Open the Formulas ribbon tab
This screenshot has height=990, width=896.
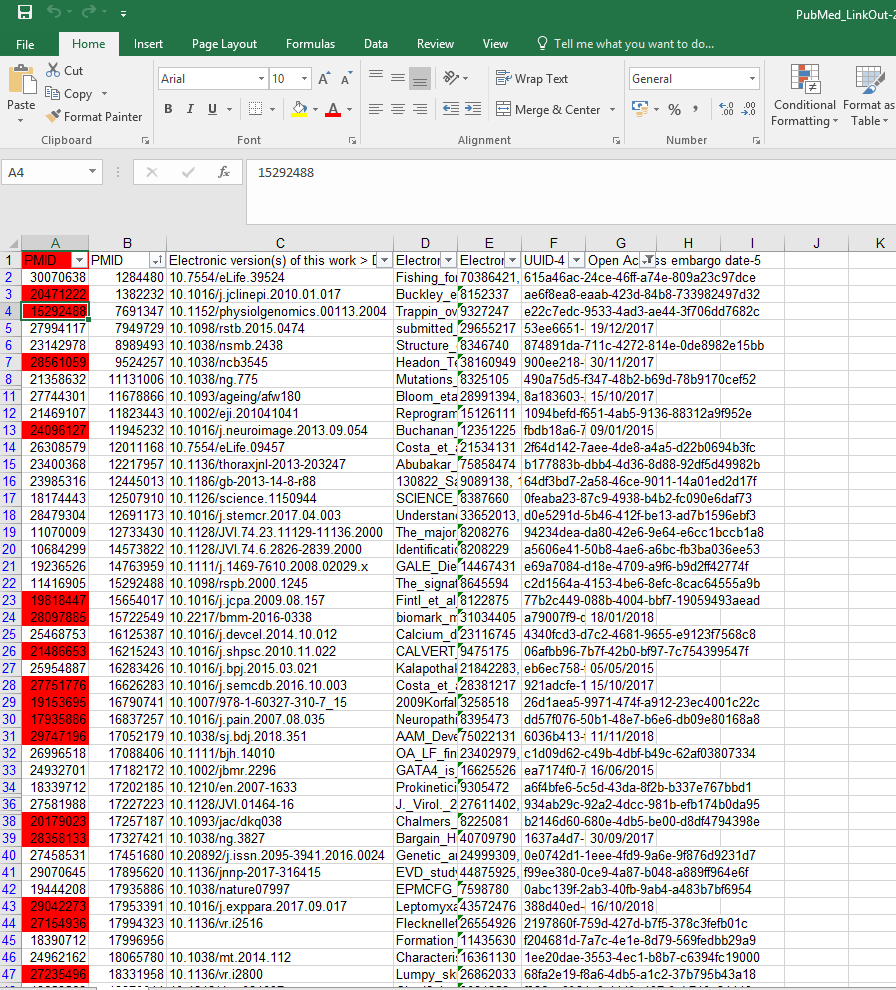(310, 44)
